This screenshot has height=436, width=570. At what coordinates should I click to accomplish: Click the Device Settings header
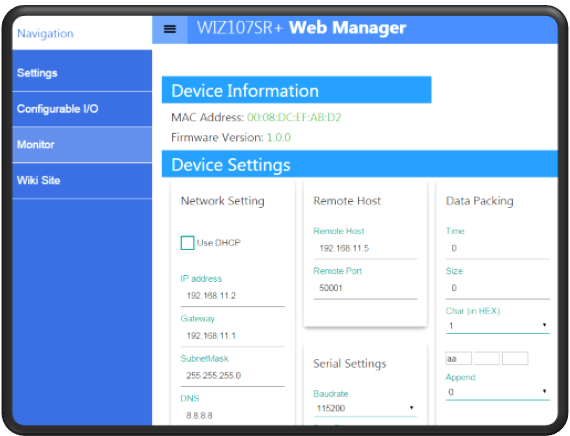[360, 164]
